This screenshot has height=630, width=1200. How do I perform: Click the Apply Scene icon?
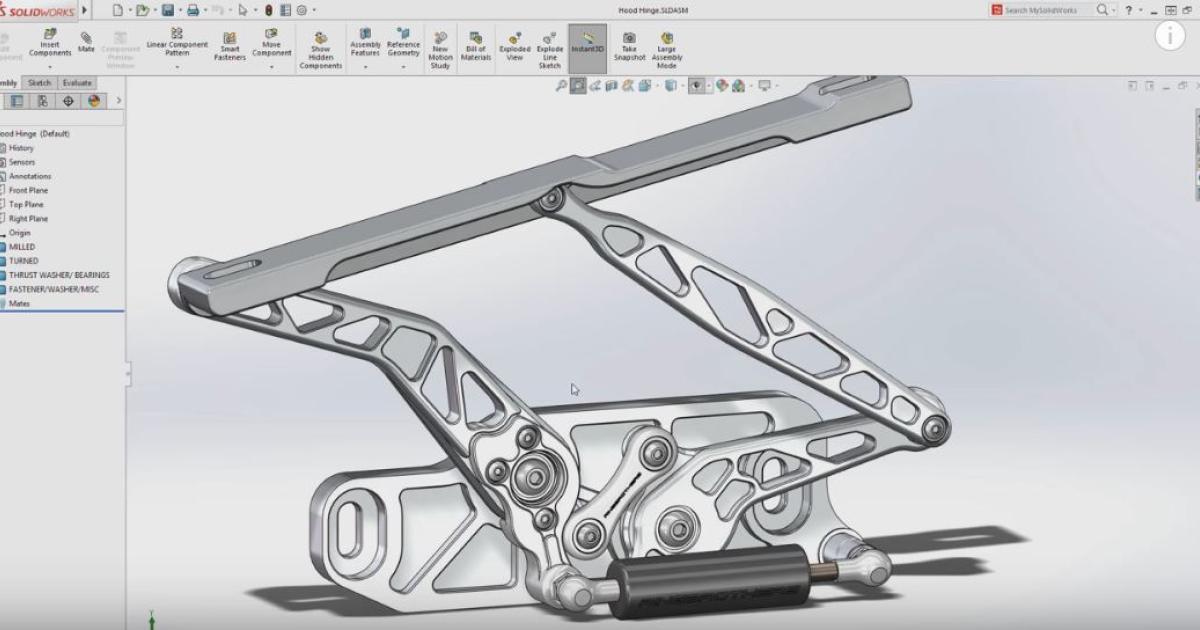click(737, 86)
